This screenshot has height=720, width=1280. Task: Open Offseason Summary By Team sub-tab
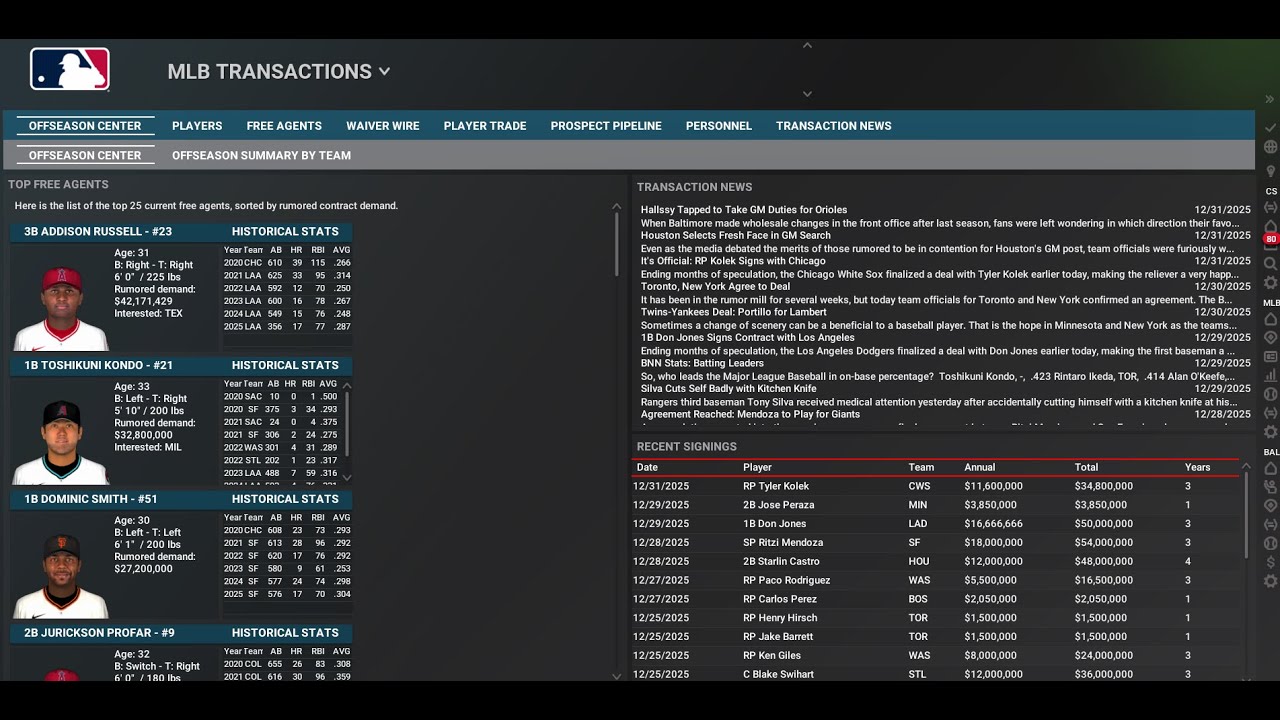tap(261, 156)
